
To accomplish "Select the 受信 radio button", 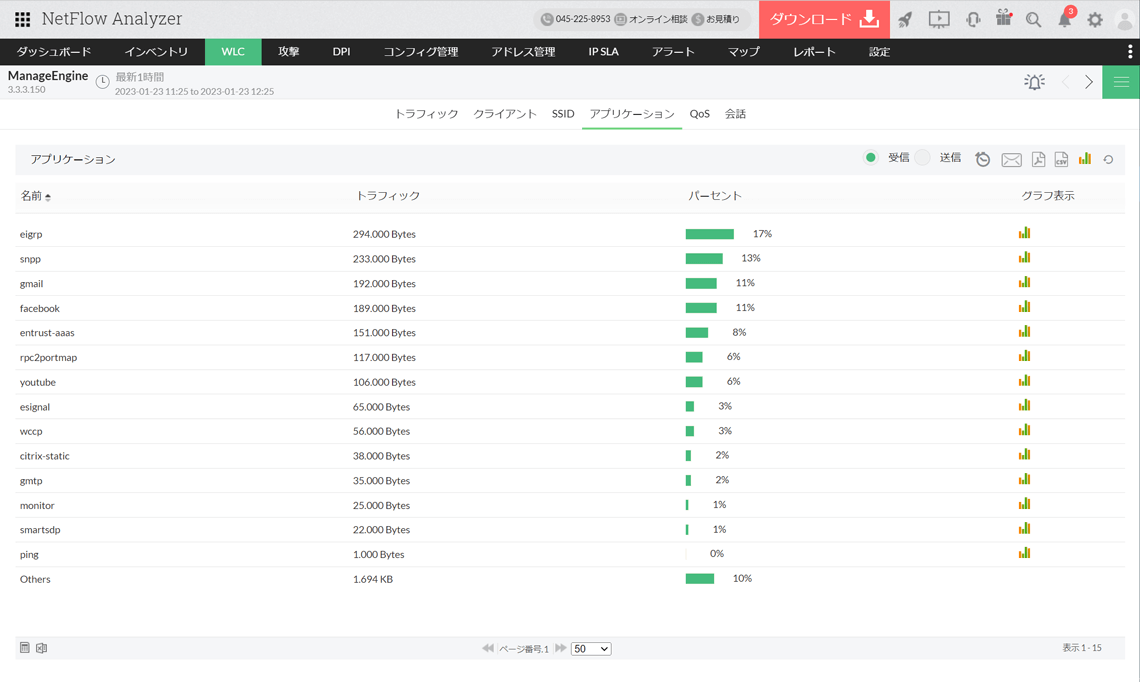I will pyautogui.click(x=871, y=158).
